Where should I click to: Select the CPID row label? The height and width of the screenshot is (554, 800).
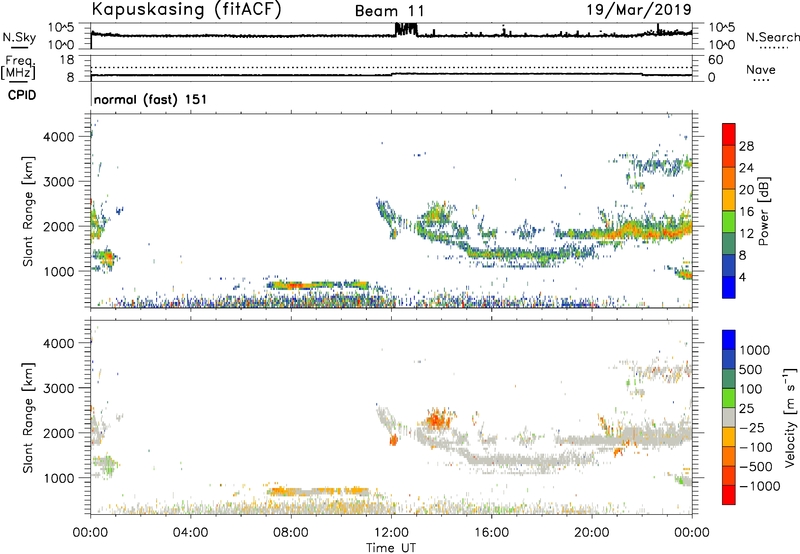coord(22,95)
